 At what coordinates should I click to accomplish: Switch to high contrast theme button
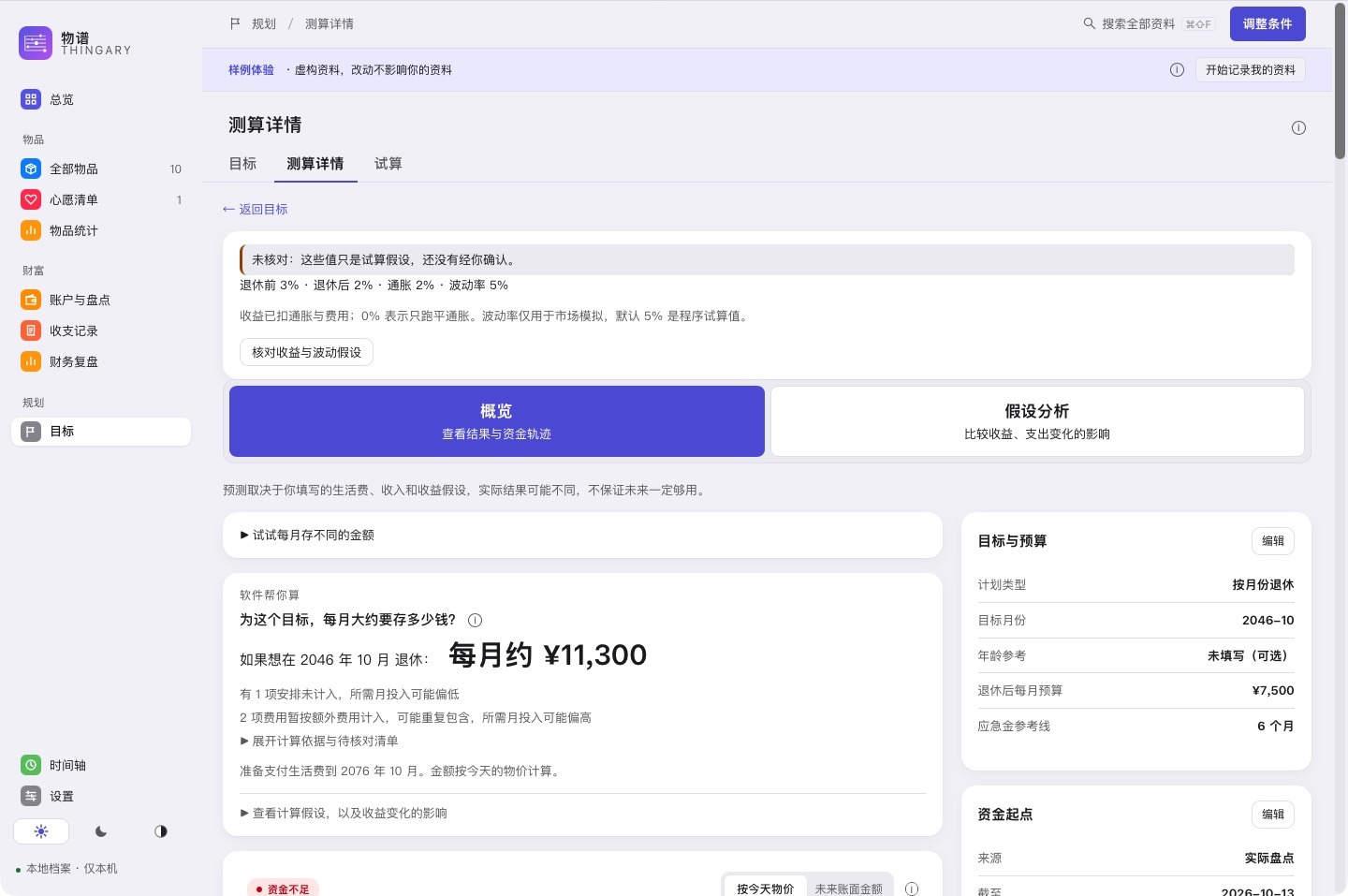161,831
